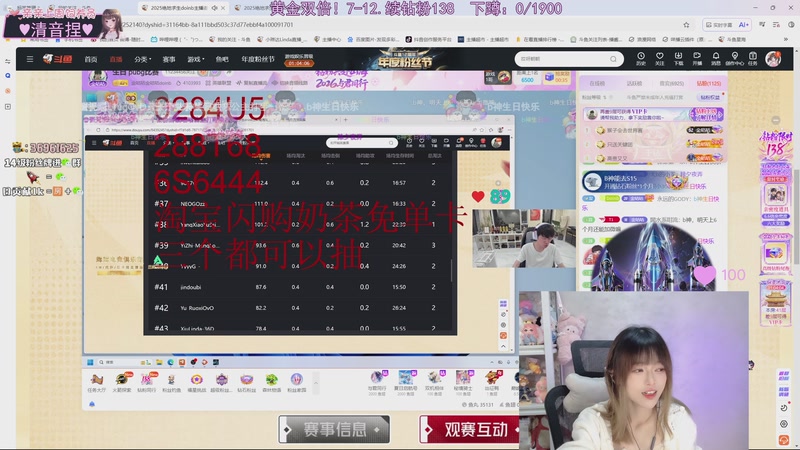Open the 粉丝家园 icon

click(x=296, y=383)
